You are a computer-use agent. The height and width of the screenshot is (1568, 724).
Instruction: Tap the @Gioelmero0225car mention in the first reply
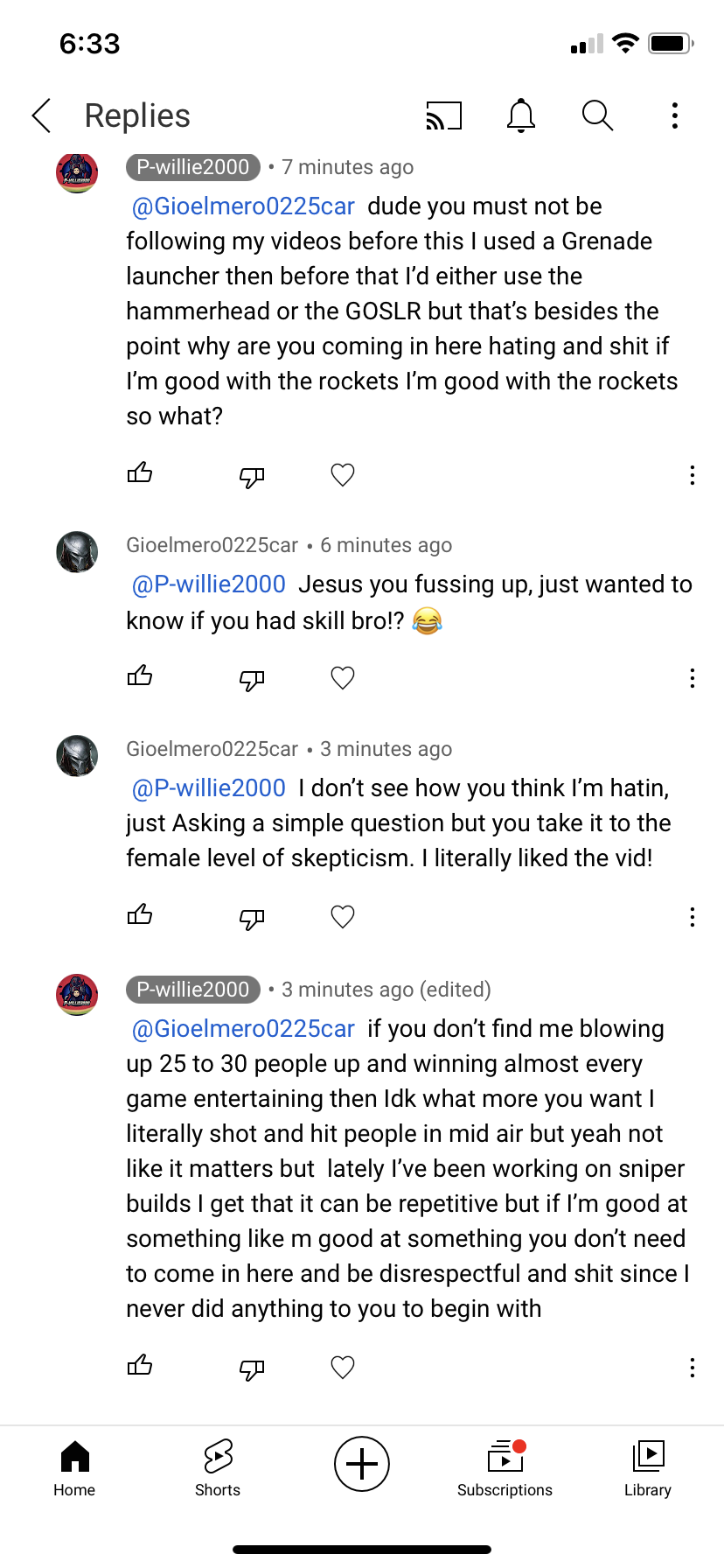[243, 206]
